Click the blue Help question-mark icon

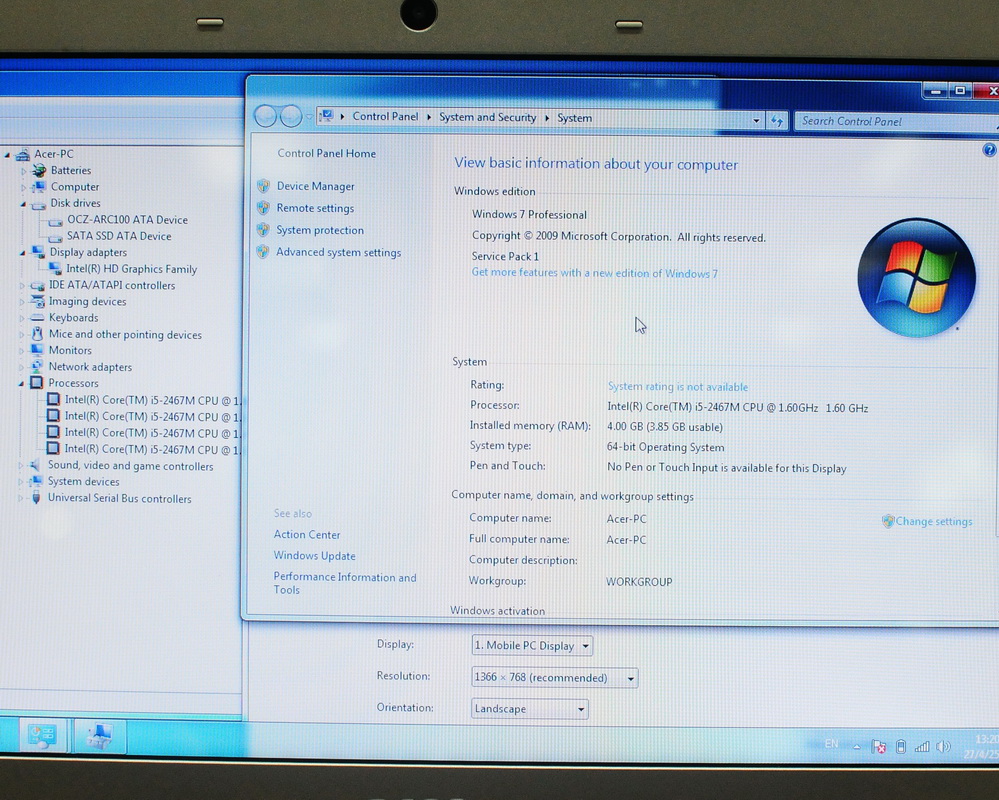(989, 150)
